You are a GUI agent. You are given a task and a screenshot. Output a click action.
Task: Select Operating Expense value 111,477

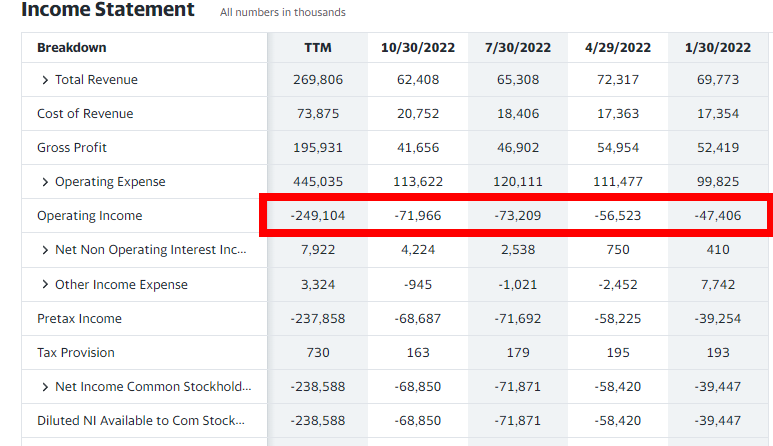618,182
